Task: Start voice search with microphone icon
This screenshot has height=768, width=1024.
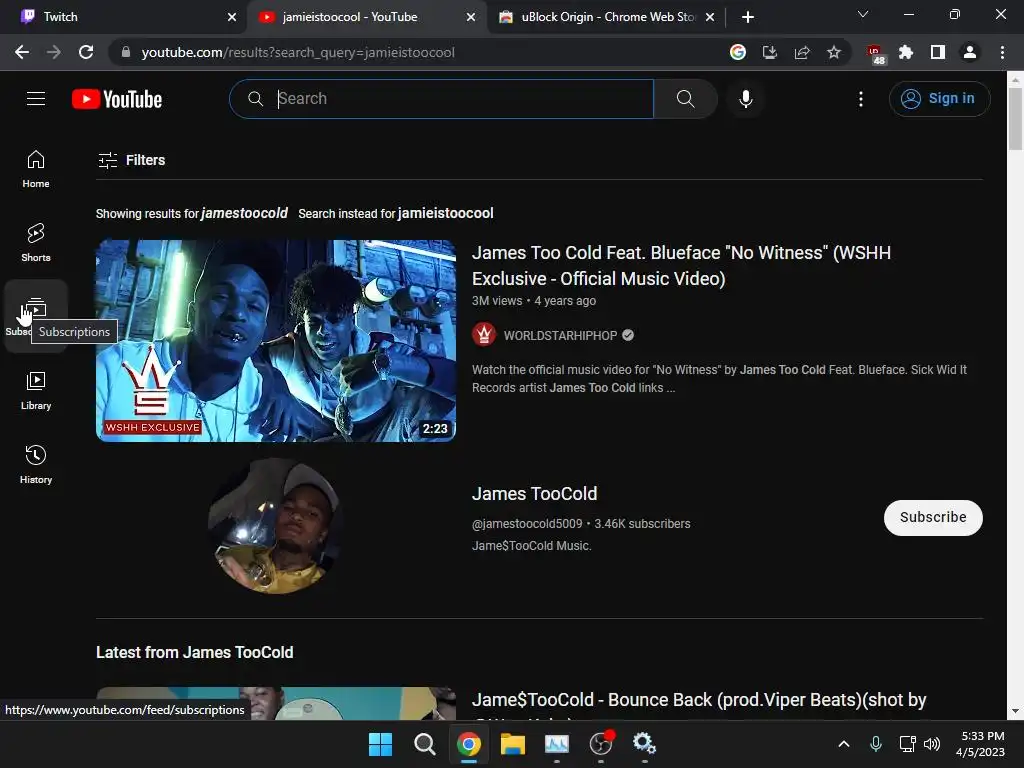Action: (745, 99)
